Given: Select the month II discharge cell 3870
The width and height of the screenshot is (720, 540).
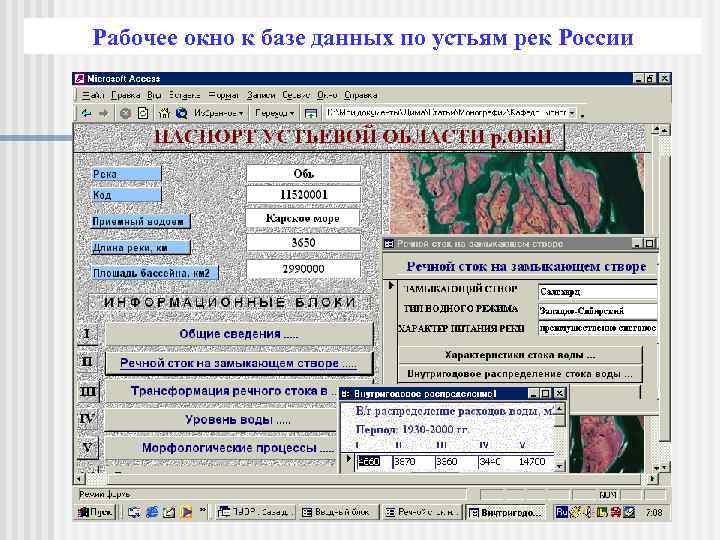Looking at the screenshot, I should pyautogui.click(x=414, y=461).
